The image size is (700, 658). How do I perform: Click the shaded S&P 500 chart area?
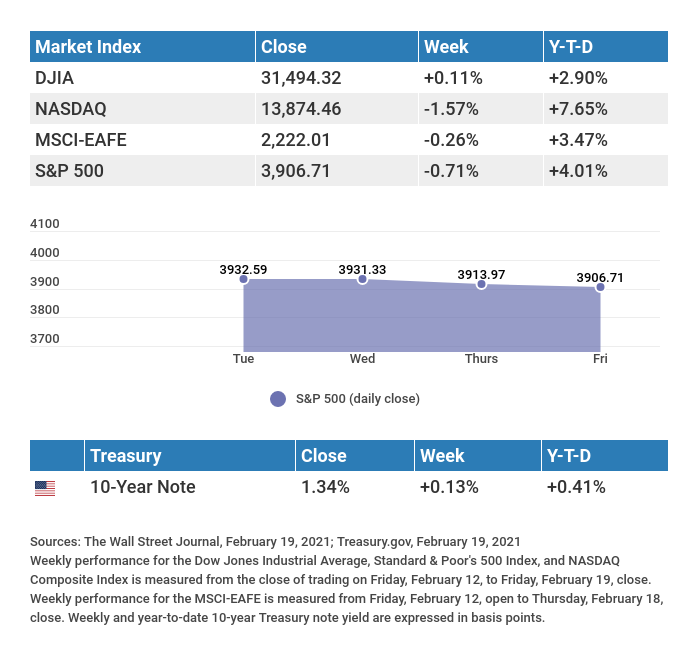(420, 318)
